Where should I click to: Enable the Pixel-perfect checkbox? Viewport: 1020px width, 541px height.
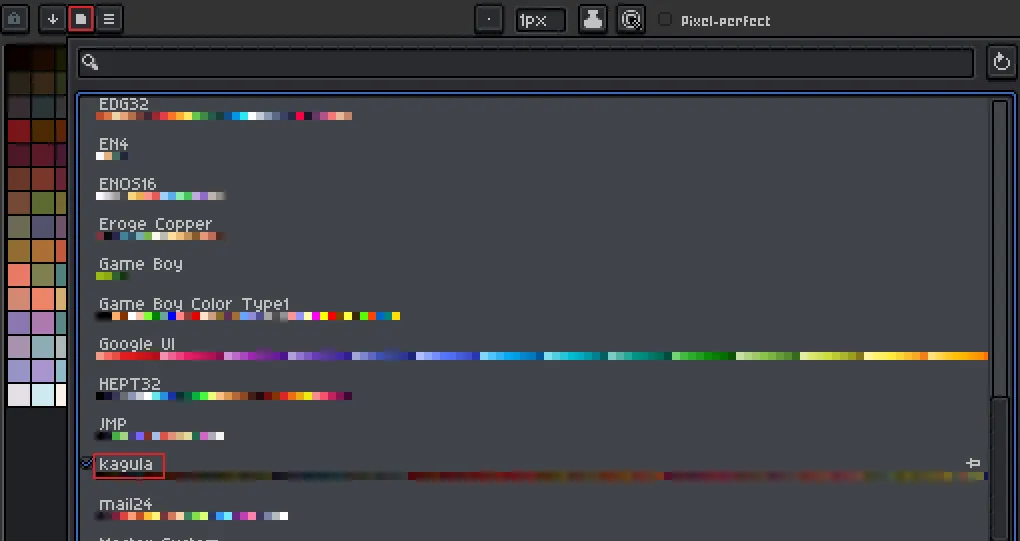(665, 20)
